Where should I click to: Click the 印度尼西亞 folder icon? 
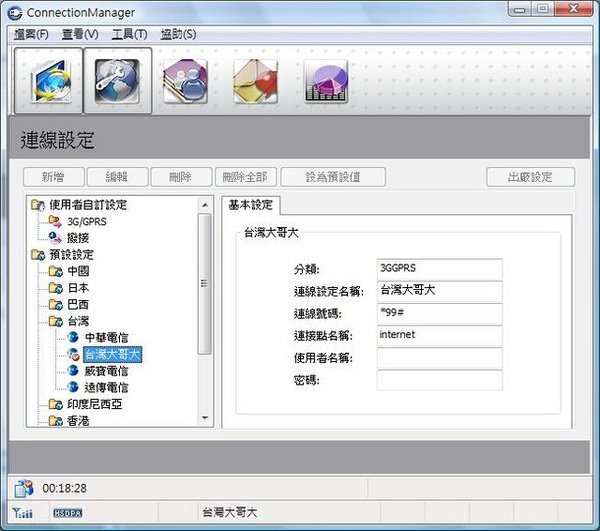point(56,404)
